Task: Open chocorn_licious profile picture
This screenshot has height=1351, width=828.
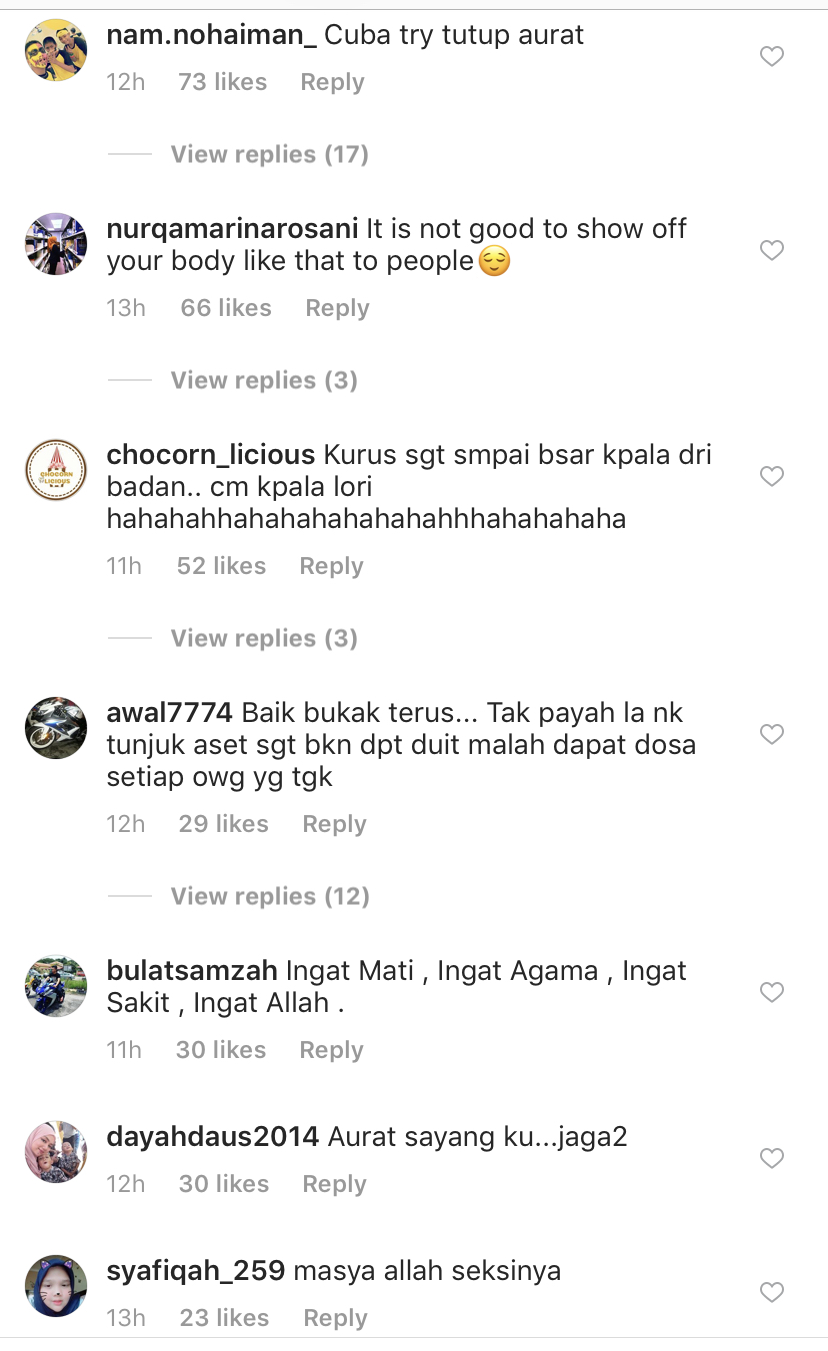Action: pos(56,469)
